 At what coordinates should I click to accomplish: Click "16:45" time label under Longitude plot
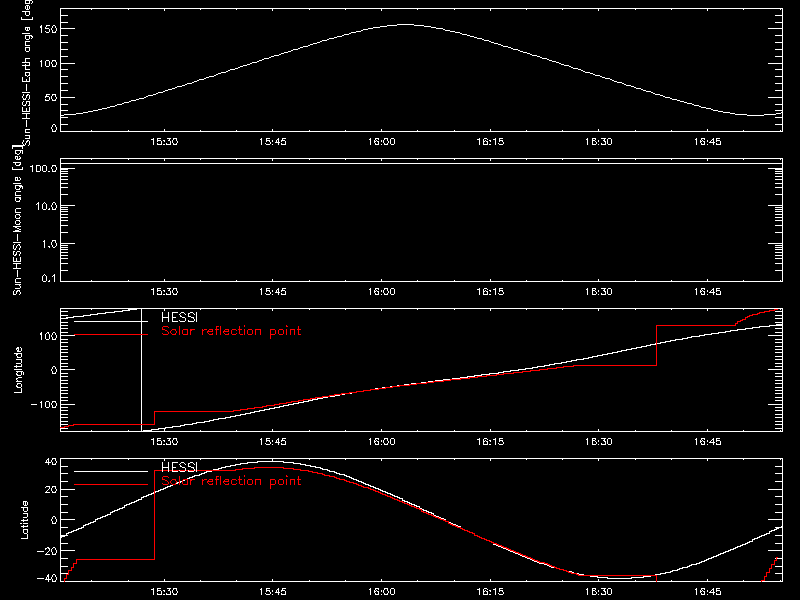[708, 442]
